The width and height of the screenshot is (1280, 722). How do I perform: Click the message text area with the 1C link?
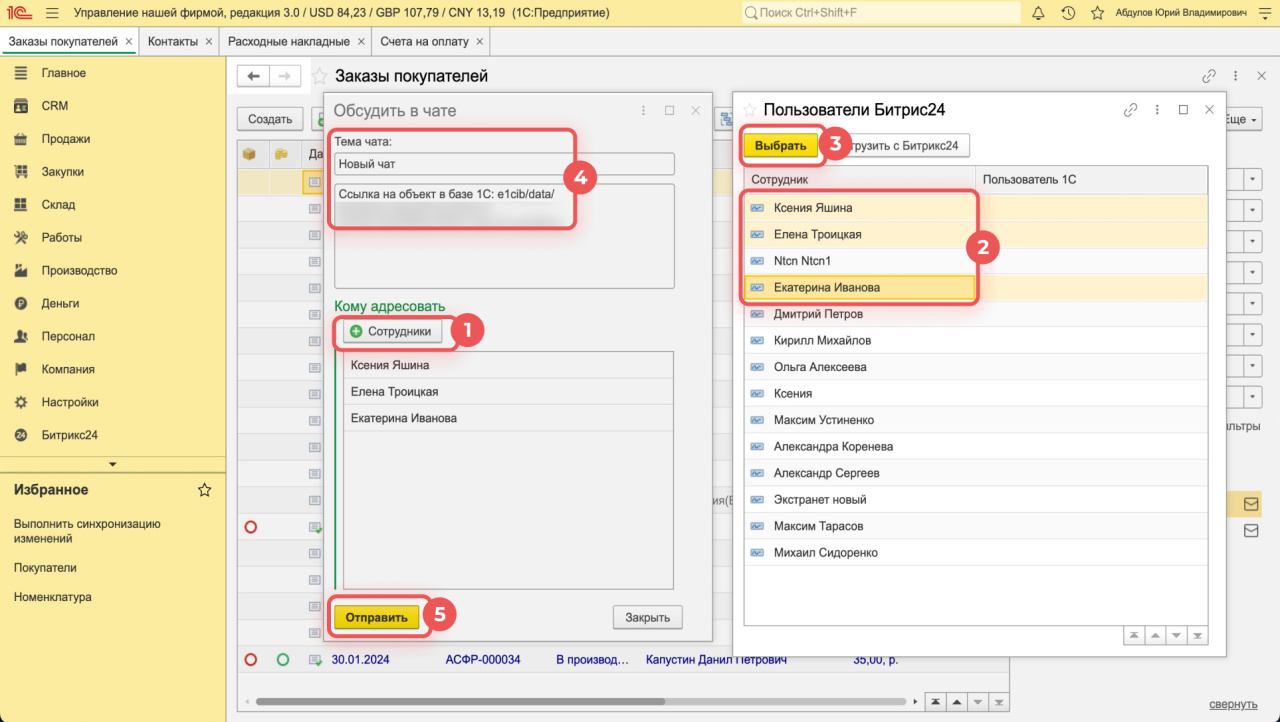pyautogui.click(x=504, y=236)
